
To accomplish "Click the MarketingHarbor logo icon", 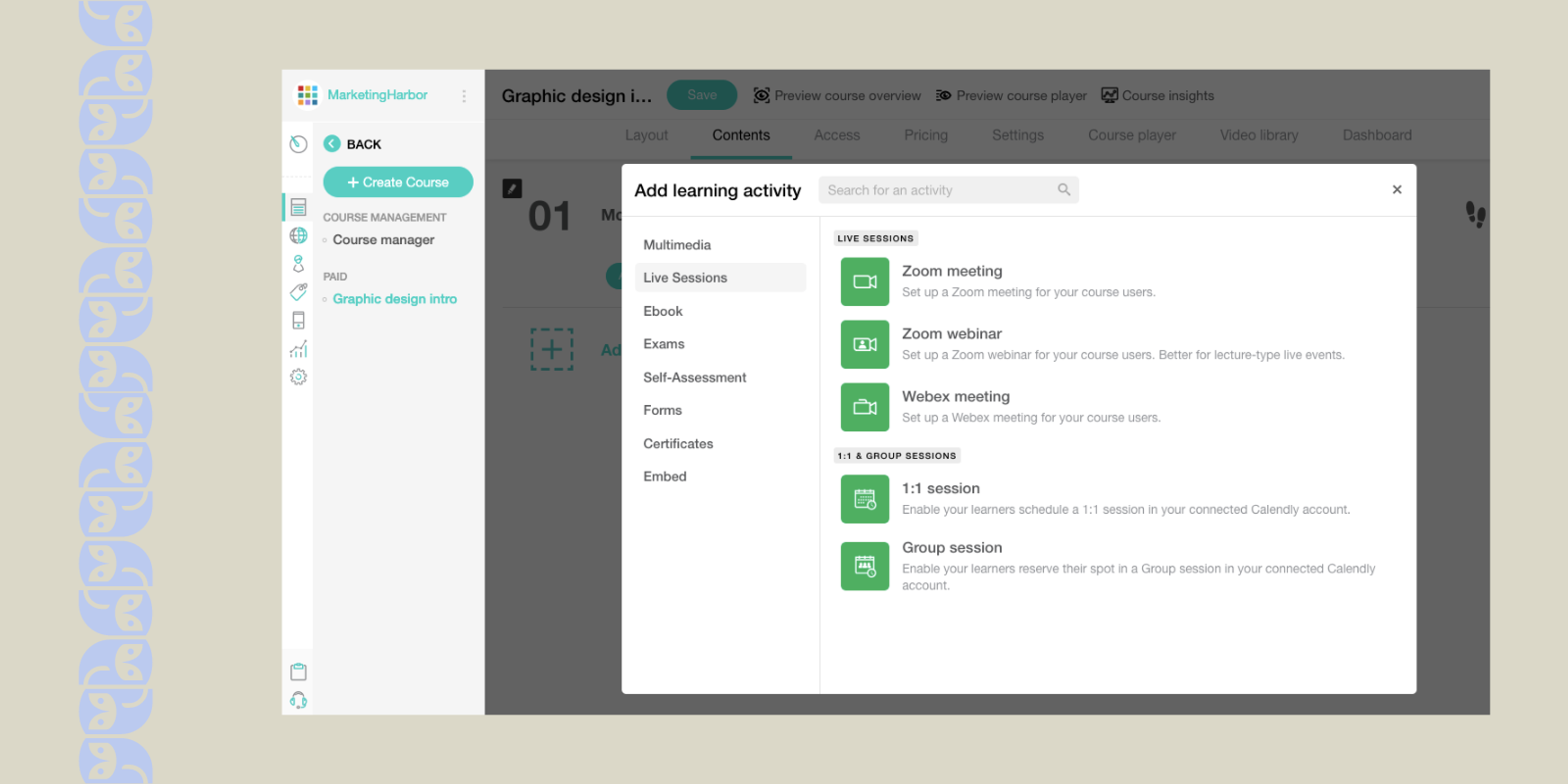I will click(x=307, y=95).
